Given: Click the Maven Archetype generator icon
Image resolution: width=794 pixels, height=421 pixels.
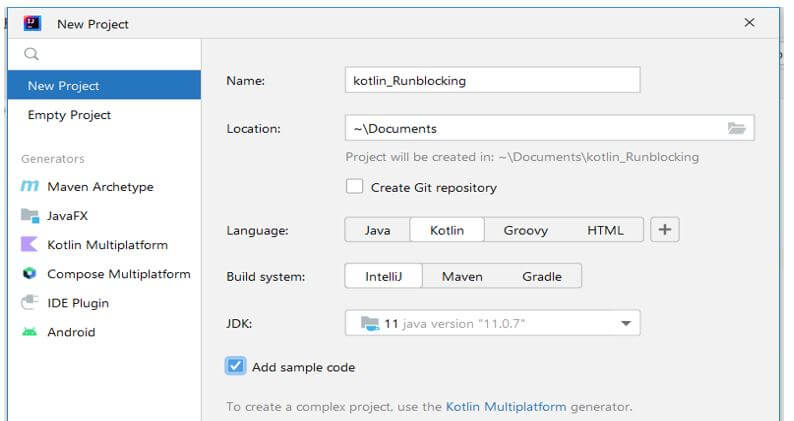Looking at the screenshot, I should (x=29, y=186).
